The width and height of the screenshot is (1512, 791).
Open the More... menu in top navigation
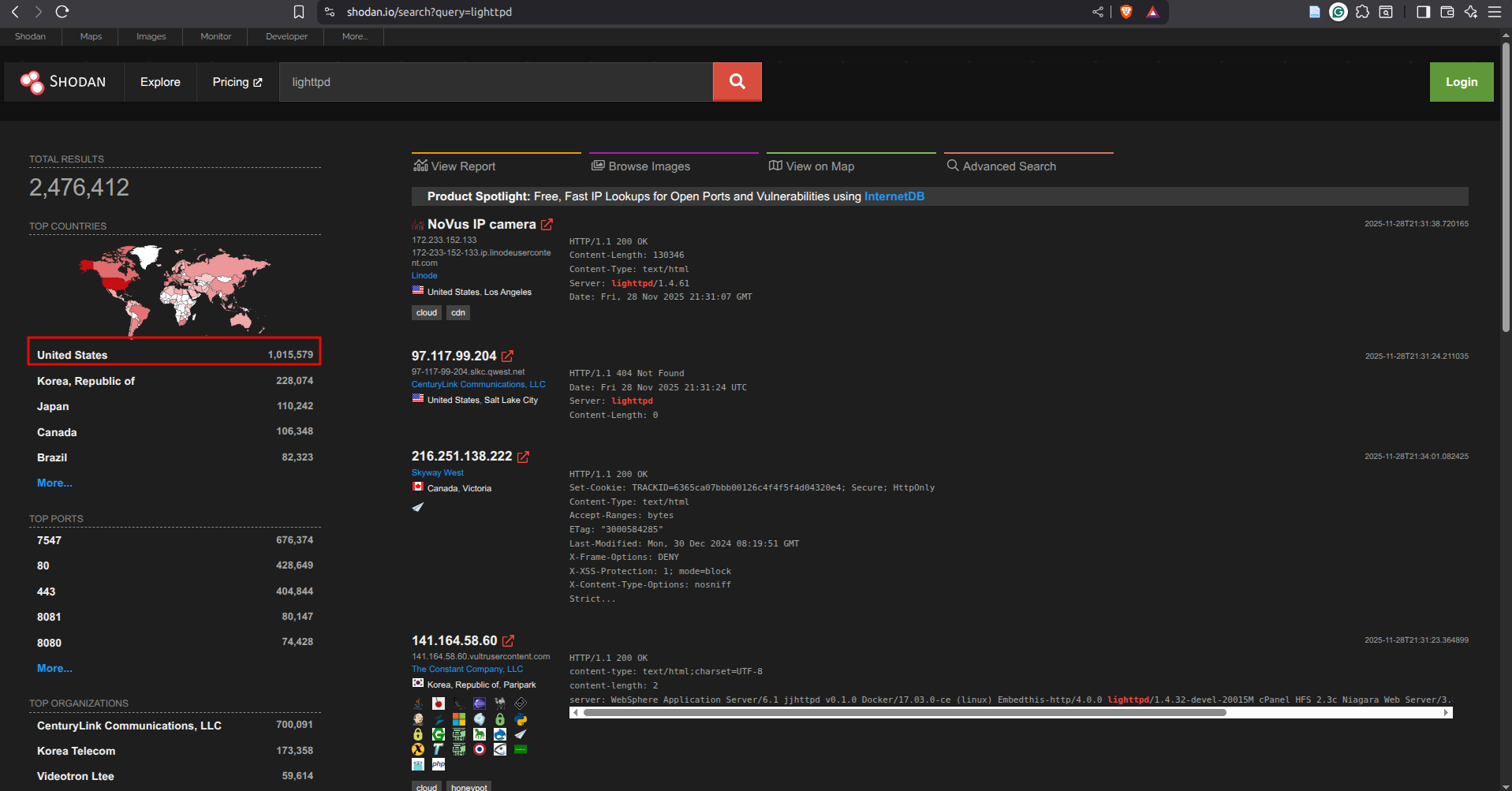[354, 36]
